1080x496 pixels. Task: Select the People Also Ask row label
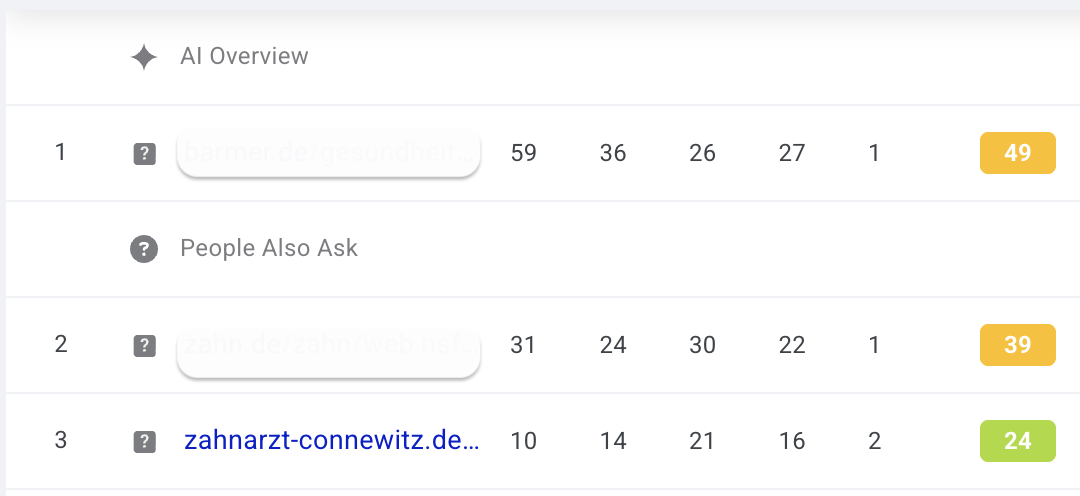point(268,249)
